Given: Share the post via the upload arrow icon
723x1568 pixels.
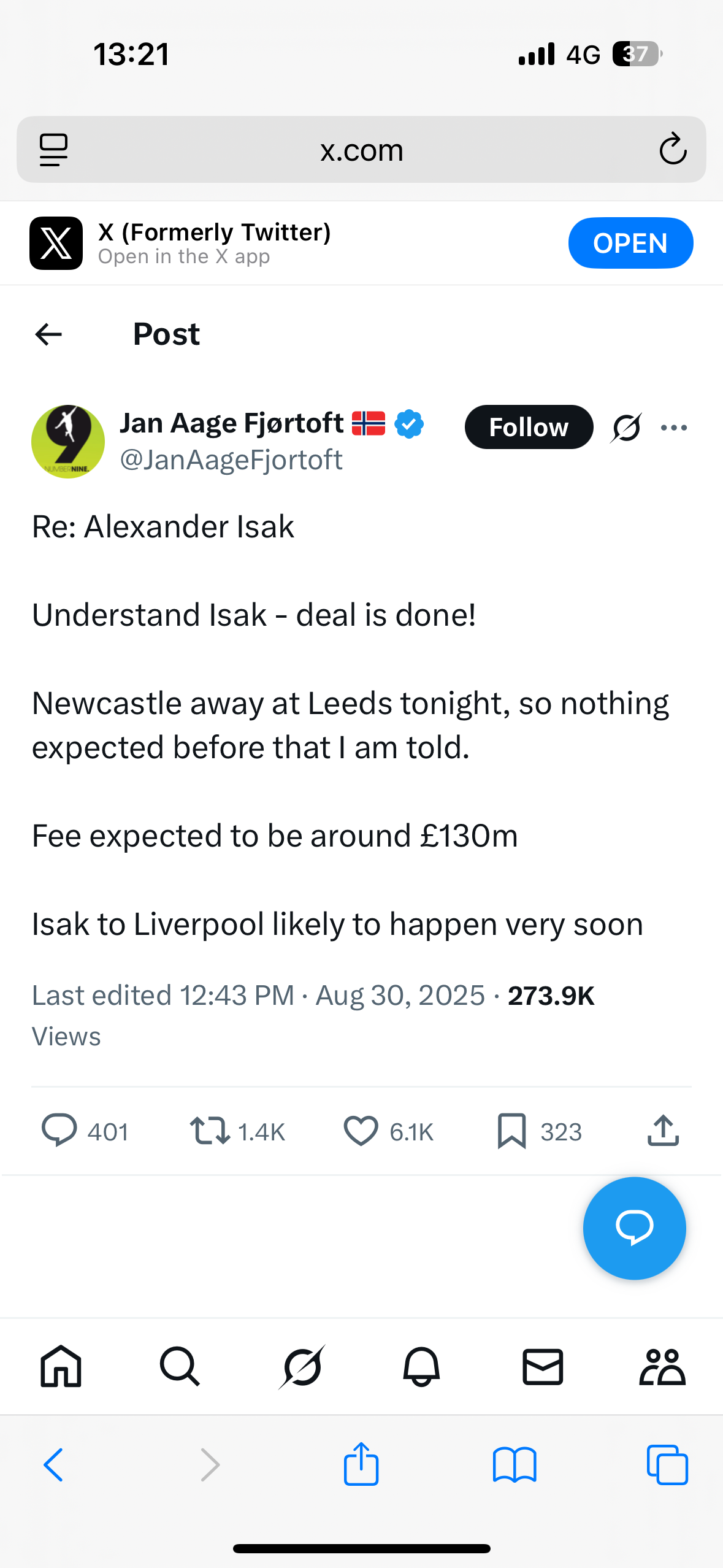Looking at the screenshot, I should pyautogui.click(x=663, y=1130).
